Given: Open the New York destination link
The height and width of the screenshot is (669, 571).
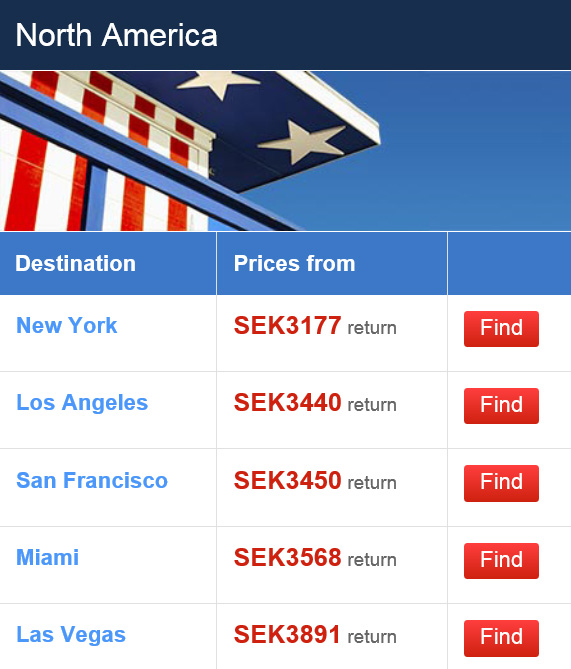Looking at the screenshot, I should [67, 326].
